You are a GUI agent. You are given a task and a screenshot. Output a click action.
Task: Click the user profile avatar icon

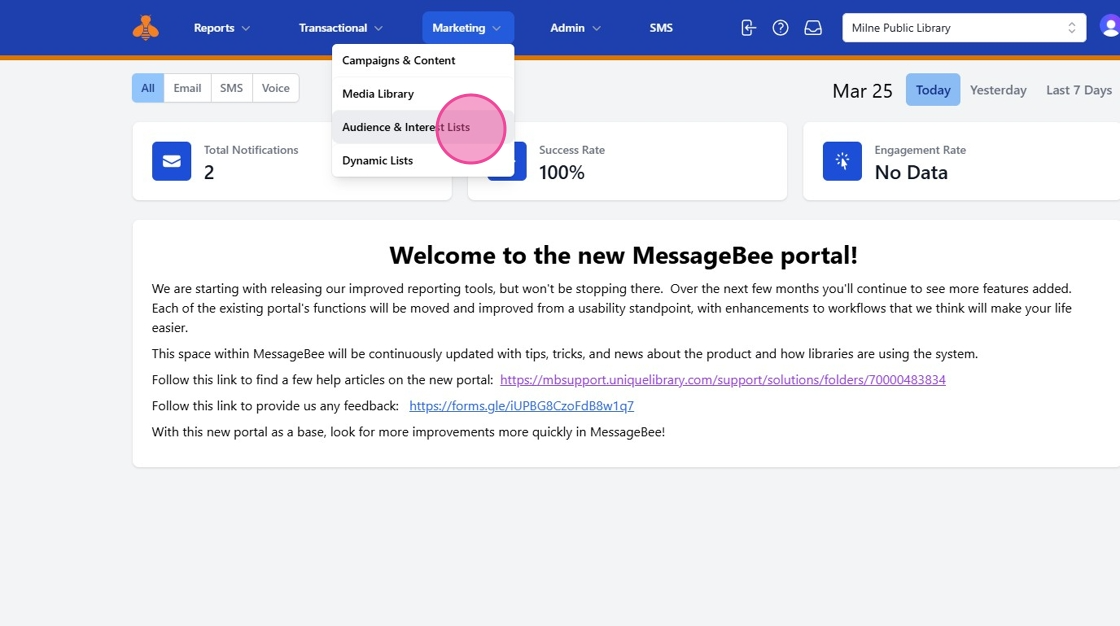pos(1110,27)
